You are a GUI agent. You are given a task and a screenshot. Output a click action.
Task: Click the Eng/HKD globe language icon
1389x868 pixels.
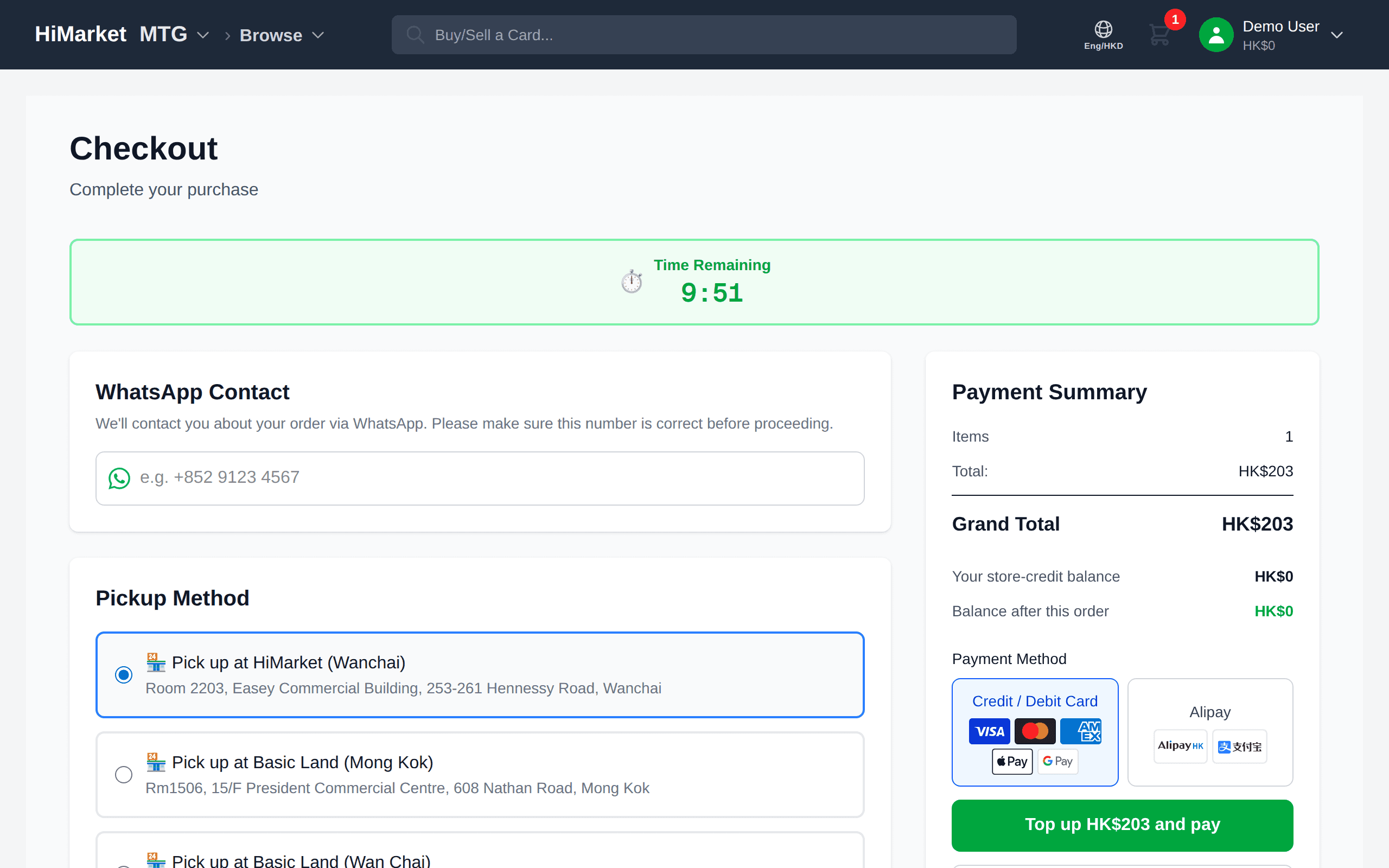click(1103, 34)
